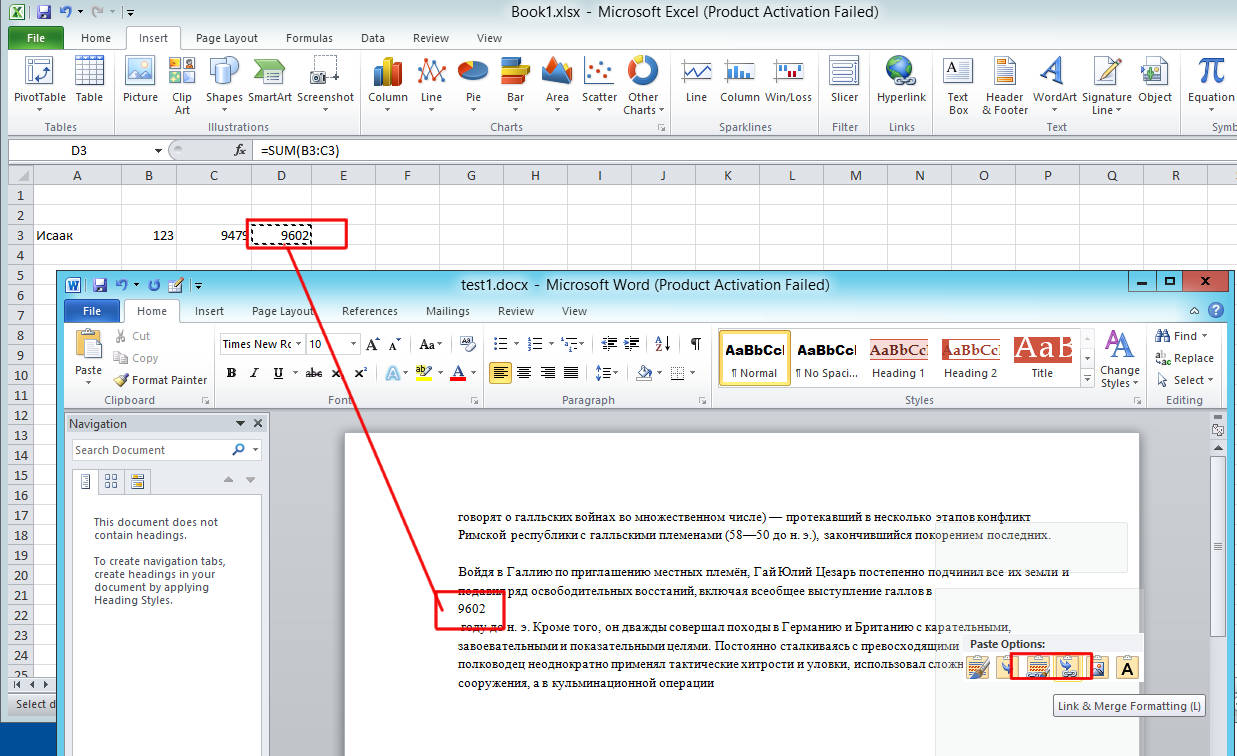
Task: Apply Strikethrough in Word
Action: (313, 373)
